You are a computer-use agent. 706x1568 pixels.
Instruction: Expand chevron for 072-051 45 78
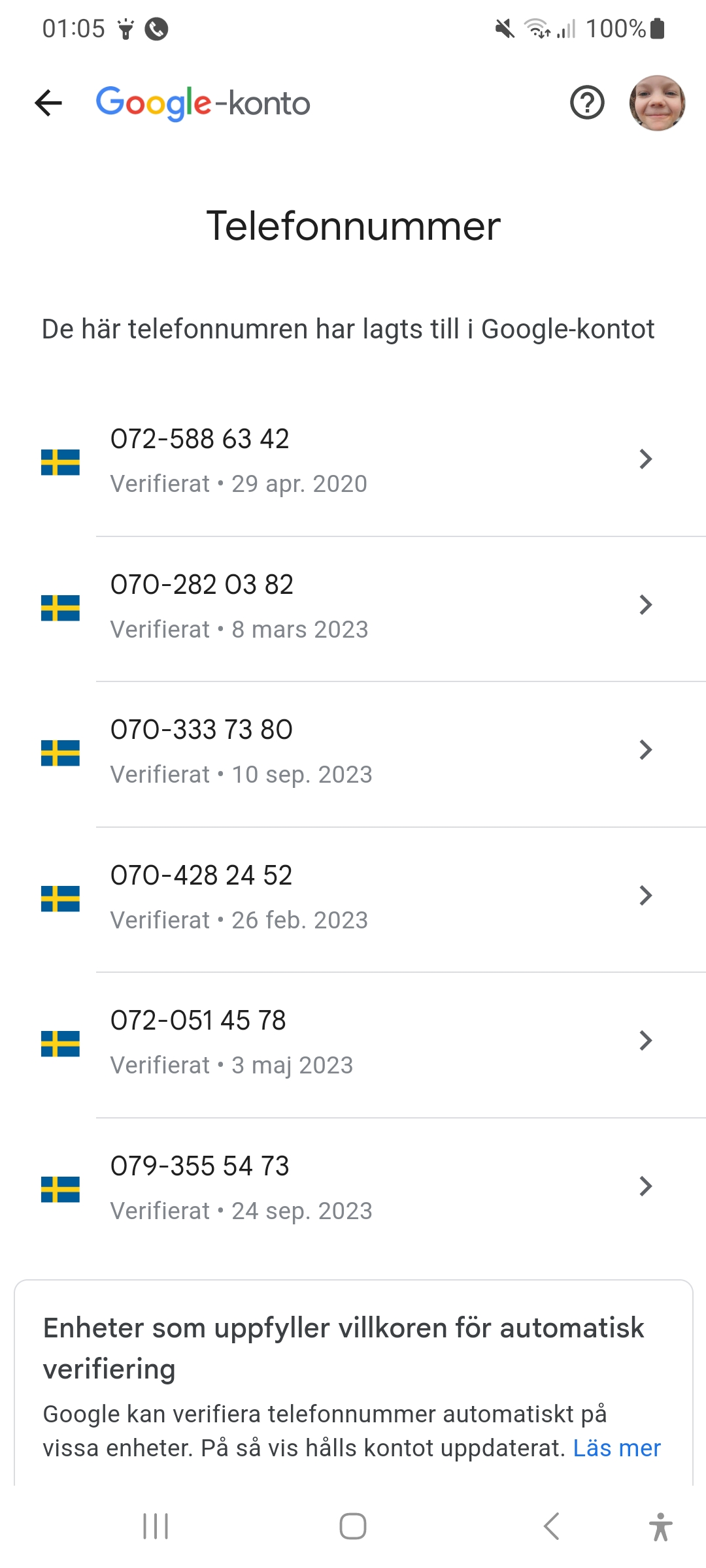[x=646, y=1041]
